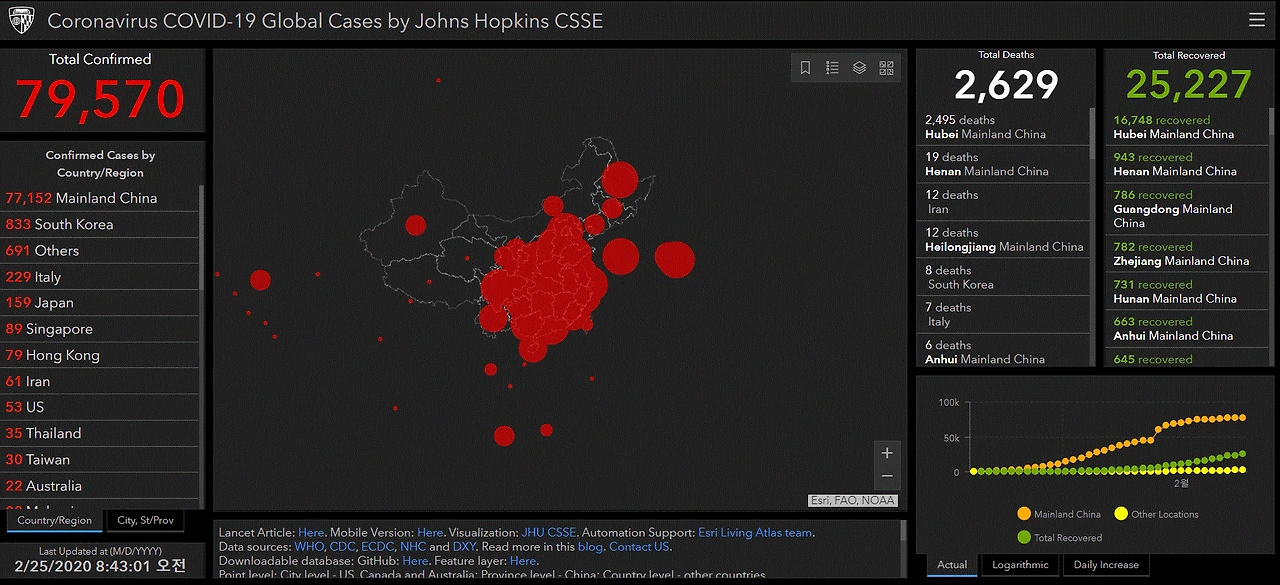
Task: Open the map layers icon
Action: coord(859,68)
